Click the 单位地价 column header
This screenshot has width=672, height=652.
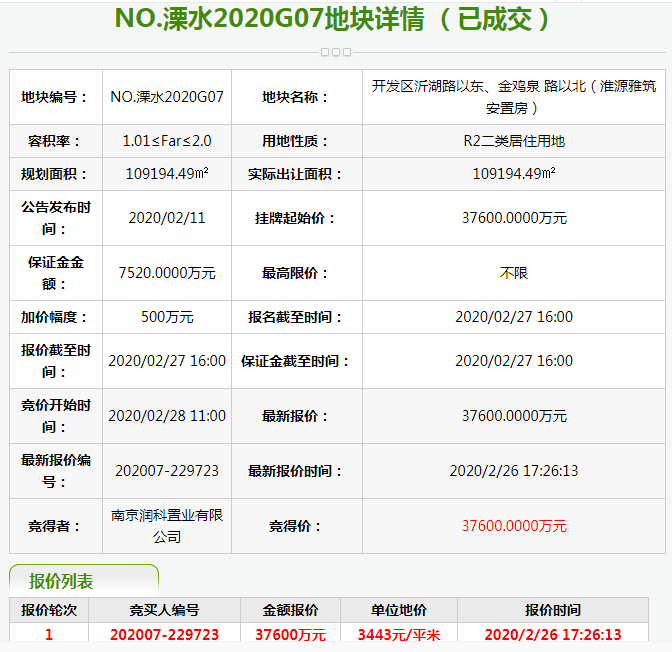(x=399, y=610)
